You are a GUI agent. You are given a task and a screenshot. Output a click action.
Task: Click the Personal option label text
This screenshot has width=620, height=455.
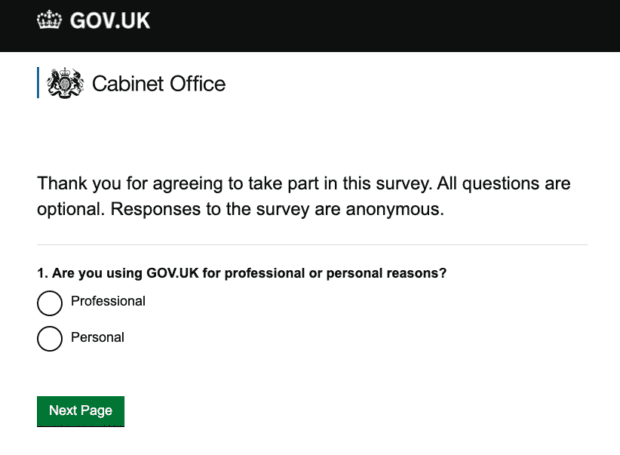coord(97,337)
